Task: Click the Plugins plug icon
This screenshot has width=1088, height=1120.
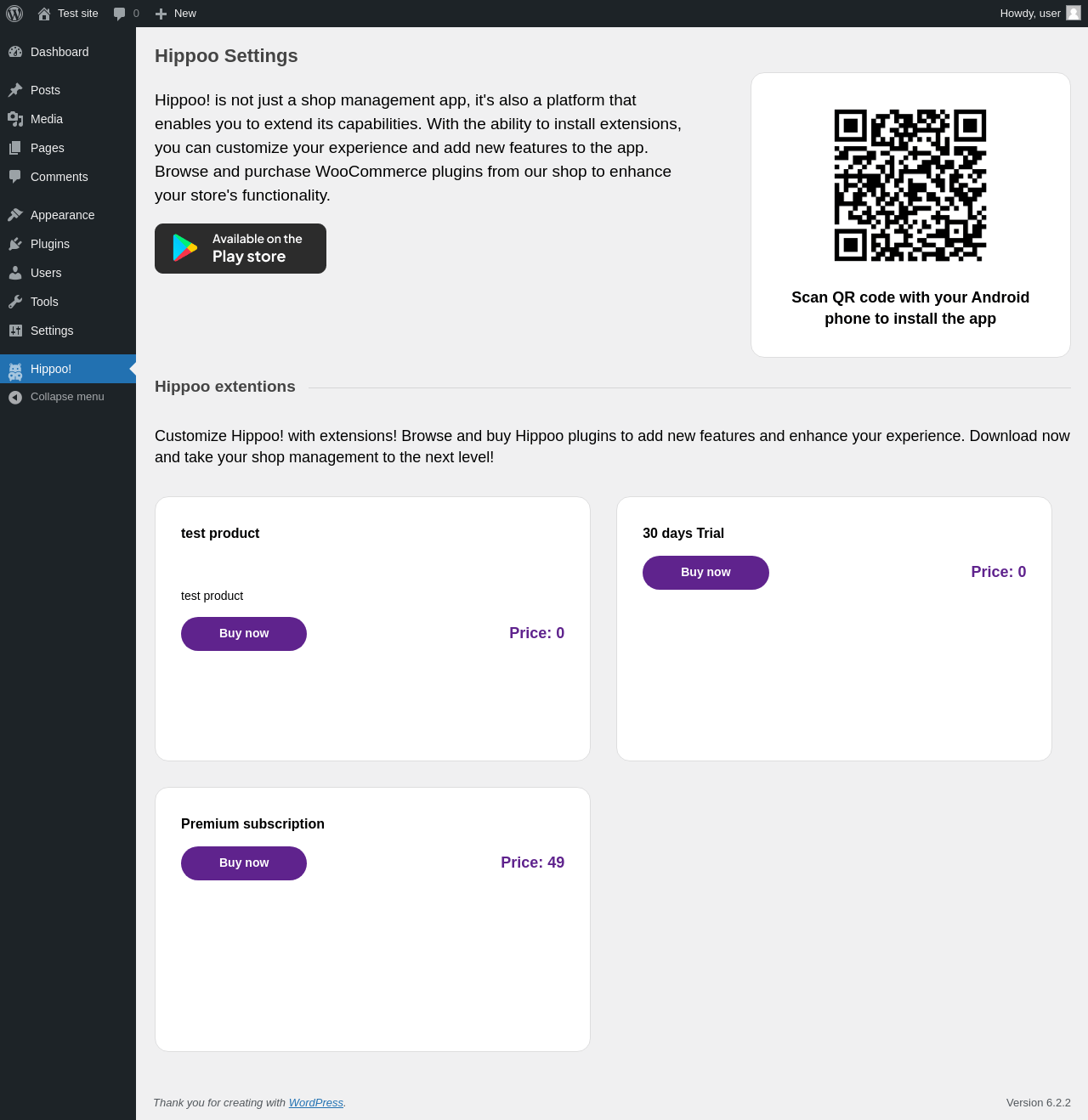Action: (x=15, y=244)
